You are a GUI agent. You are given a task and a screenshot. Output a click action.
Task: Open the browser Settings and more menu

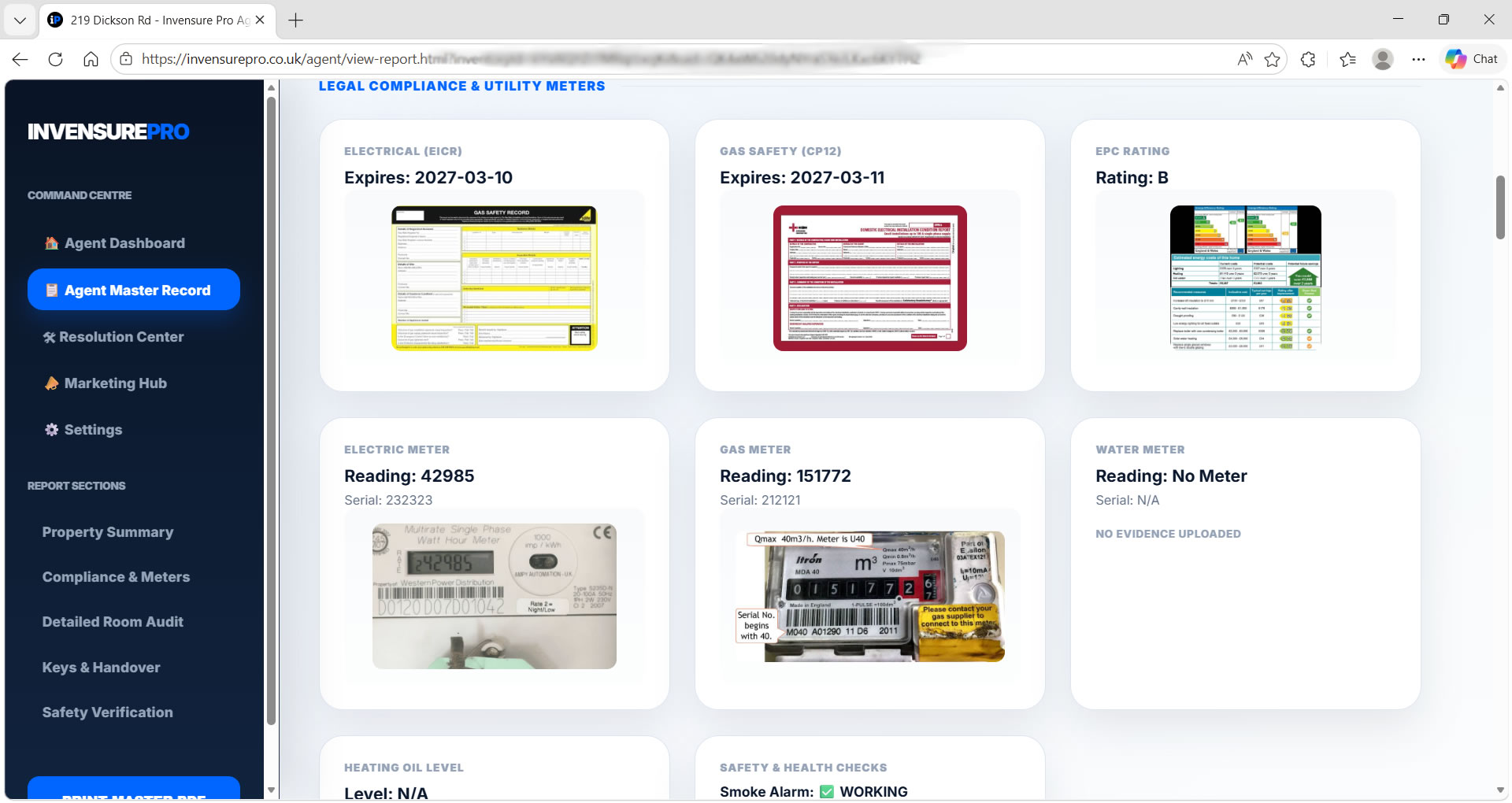click(x=1418, y=59)
